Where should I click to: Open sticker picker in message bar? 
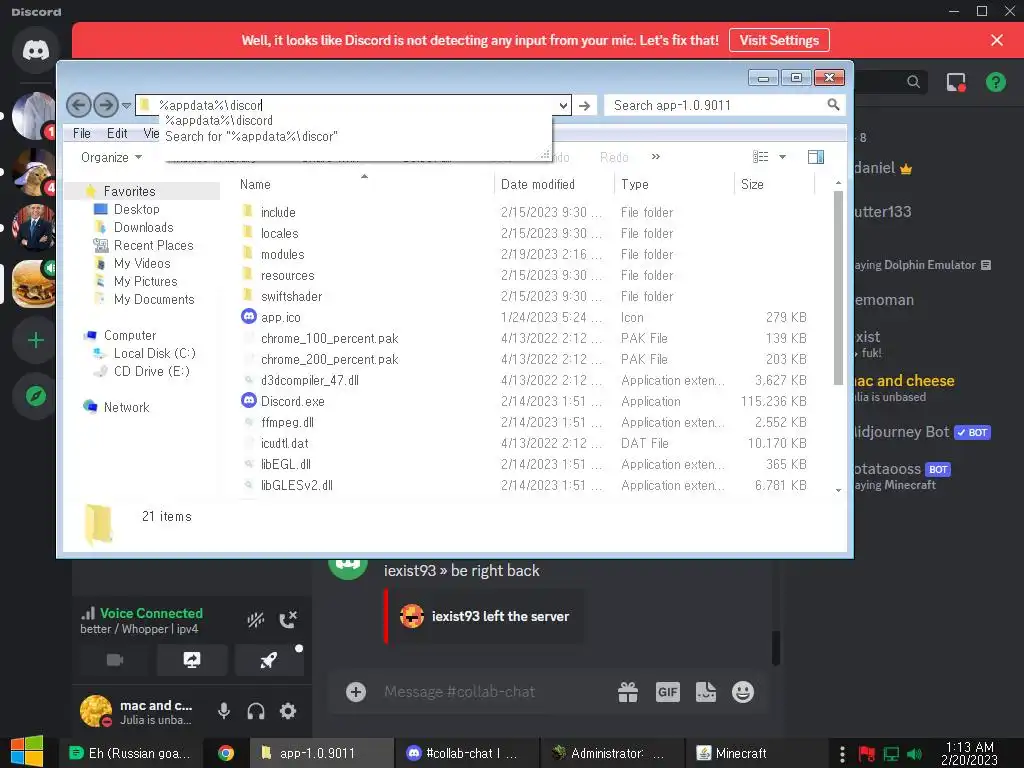(706, 692)
